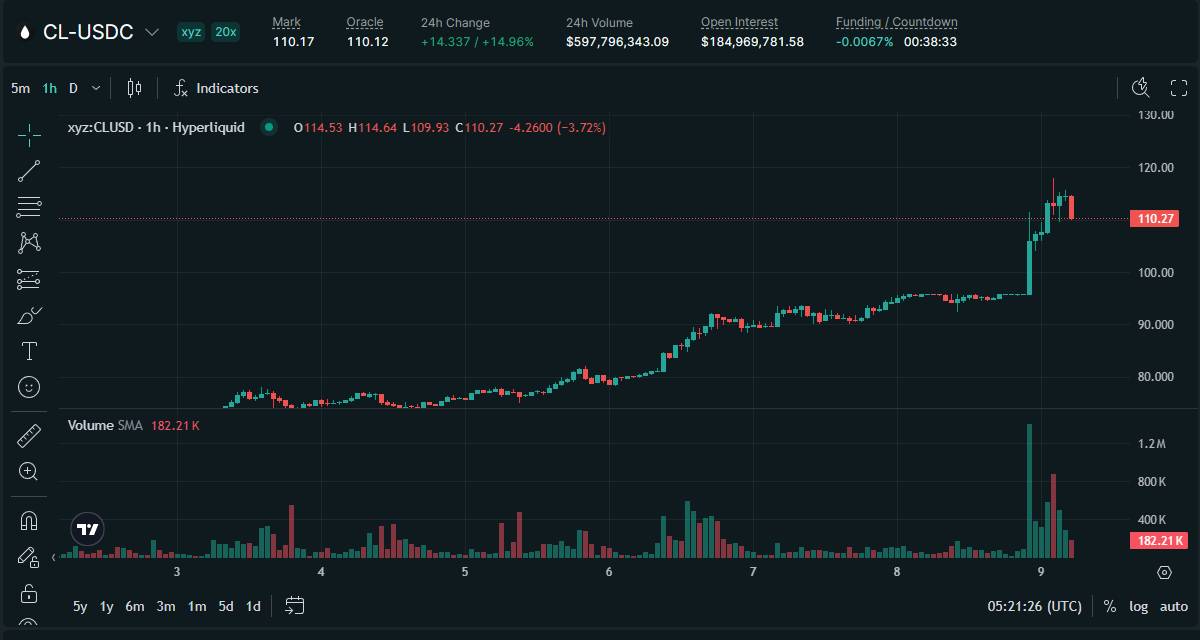The width and height of the screenshot is (1200, 640).
Task: Toggle the auto scale option
Action: [x=1173, y=606]
